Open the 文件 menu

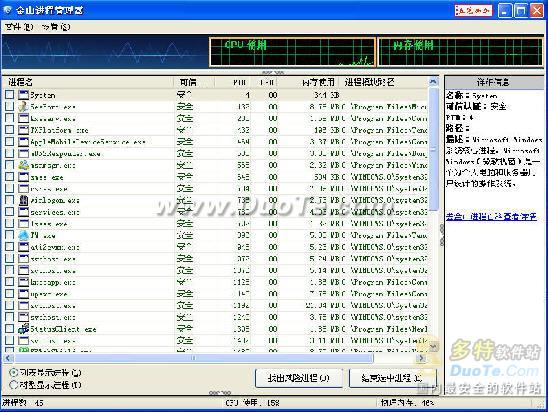[x=19, y=27]
